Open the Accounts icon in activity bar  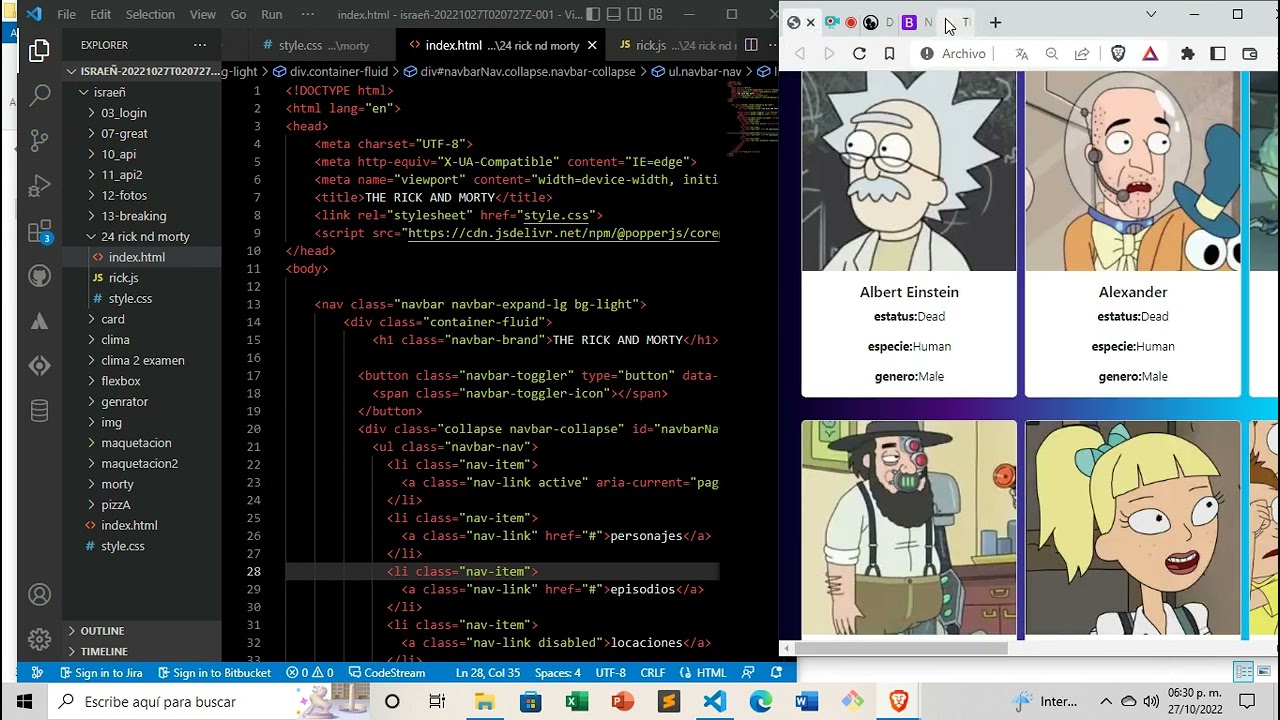pos(39,595)
